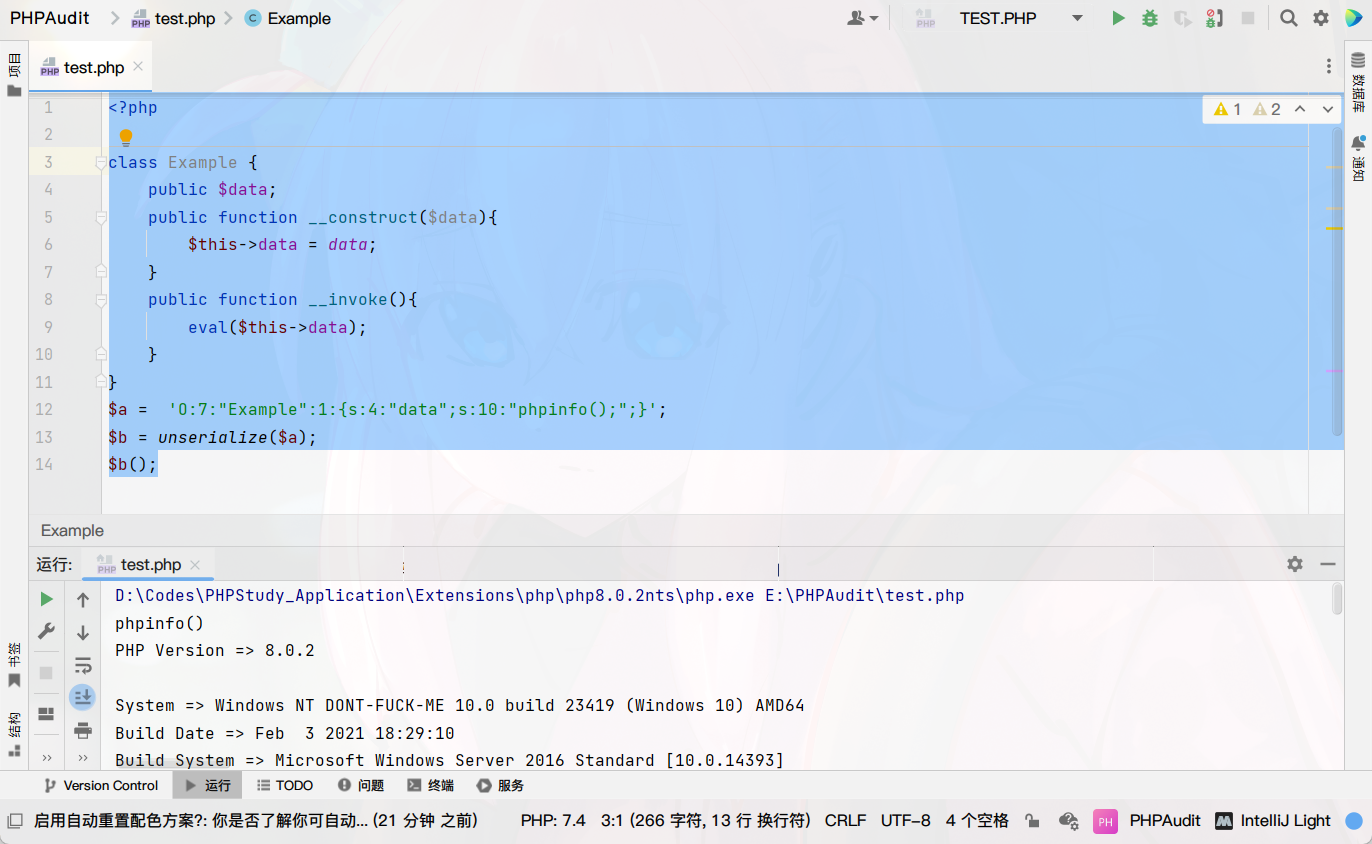Switch to the Version Control tab
This screenshot has height=844, width=1372.
(x=101, y=785)
